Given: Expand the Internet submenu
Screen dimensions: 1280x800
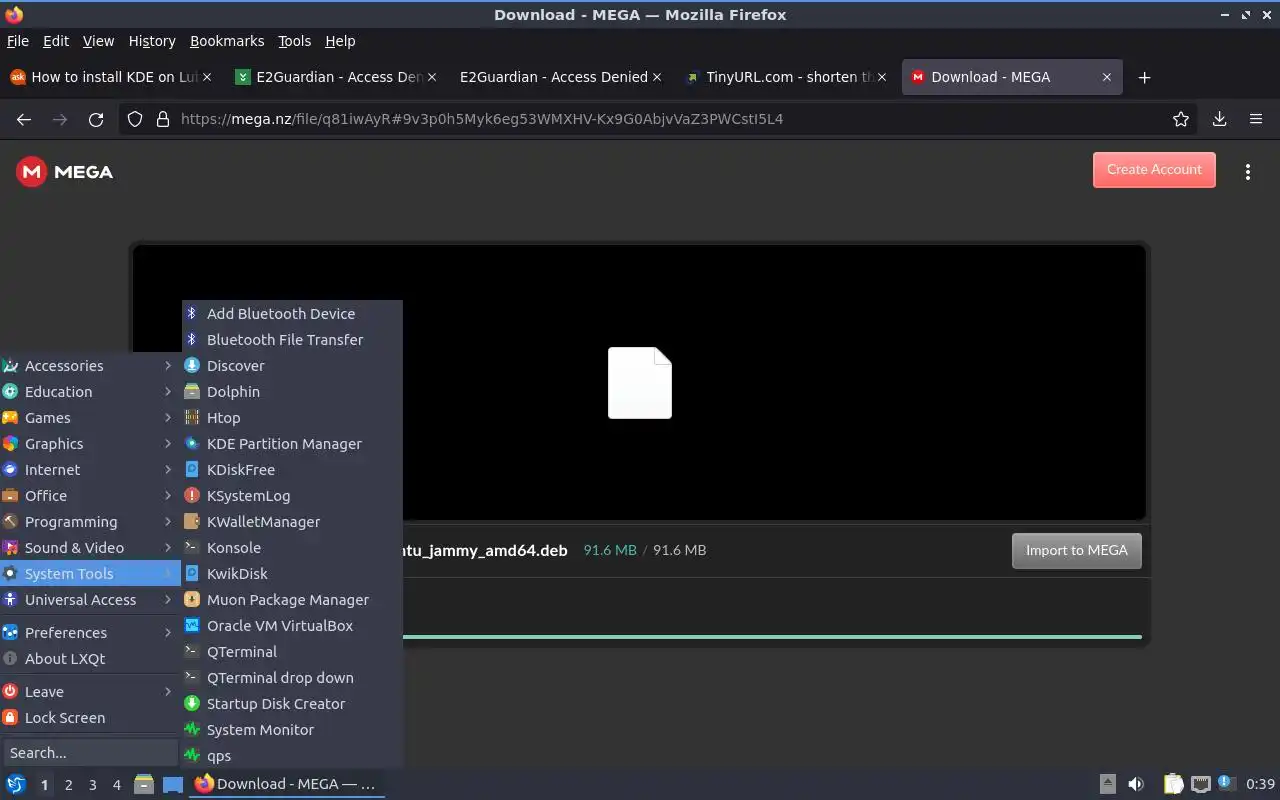Looking at the screenshot, I should click(x=90, y=469).
